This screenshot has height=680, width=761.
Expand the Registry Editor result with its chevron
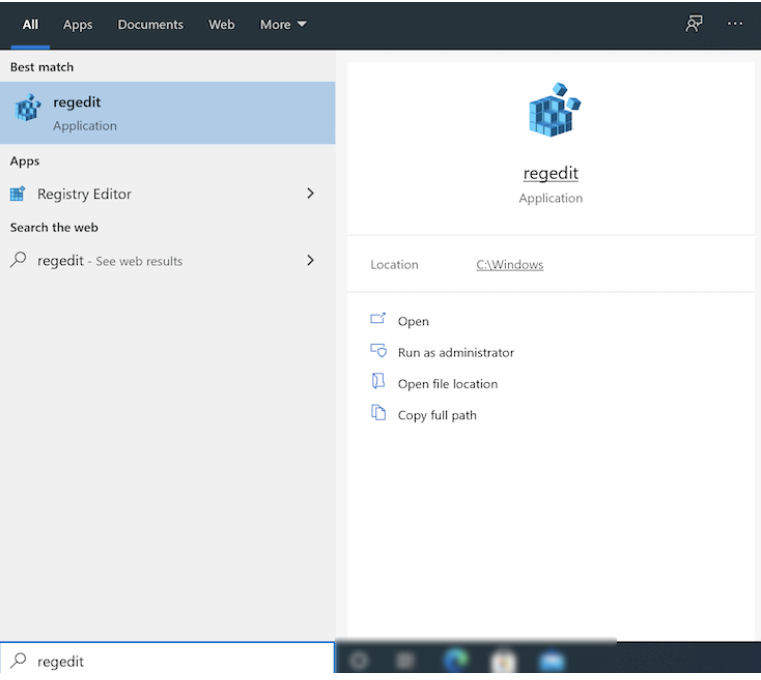click(311, 194)
